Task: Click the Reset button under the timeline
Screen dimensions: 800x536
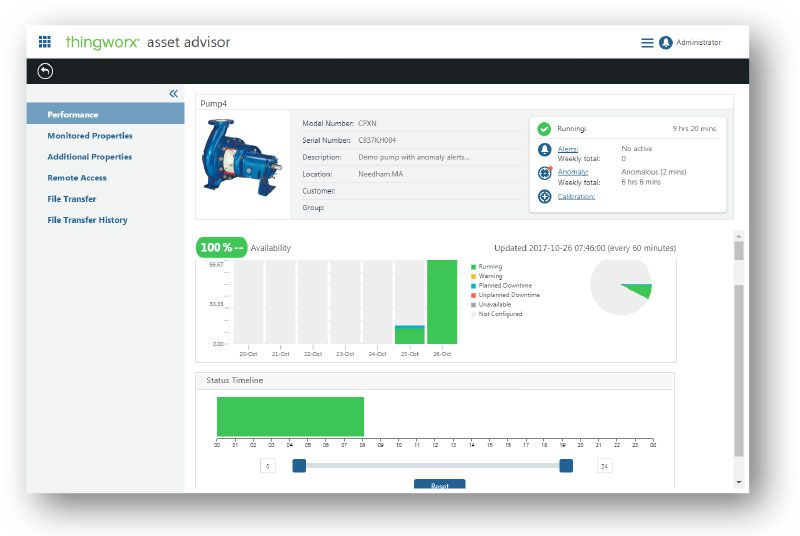Action: (x=440, y=484)
